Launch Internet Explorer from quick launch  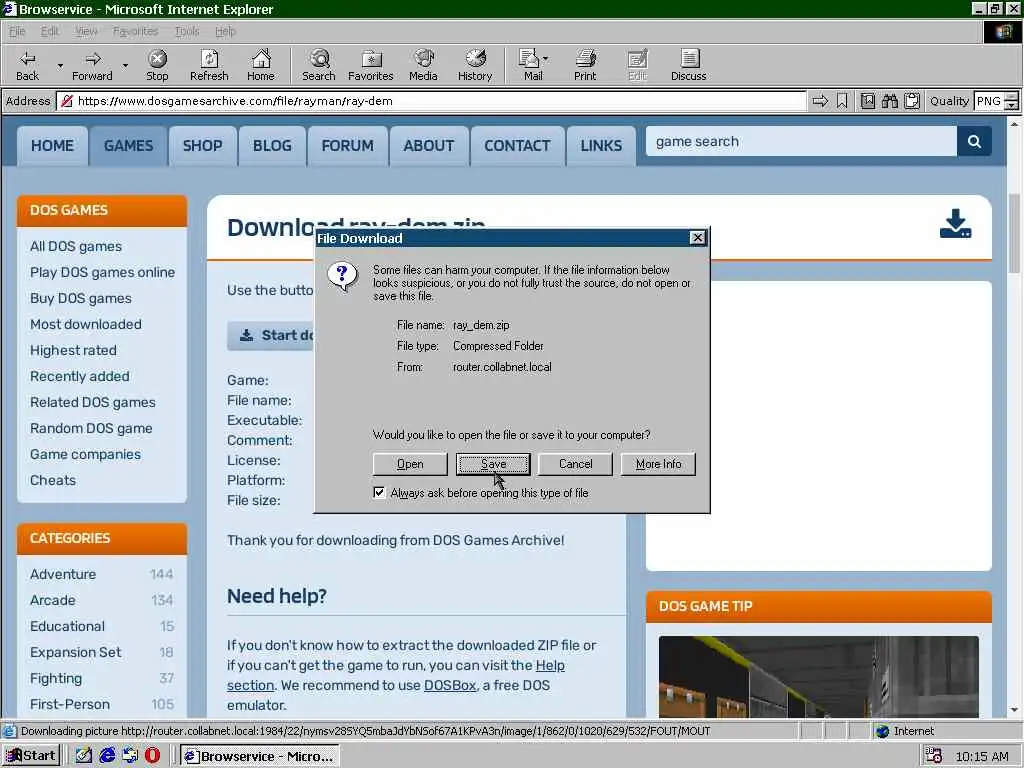click(x=107, y=756)
